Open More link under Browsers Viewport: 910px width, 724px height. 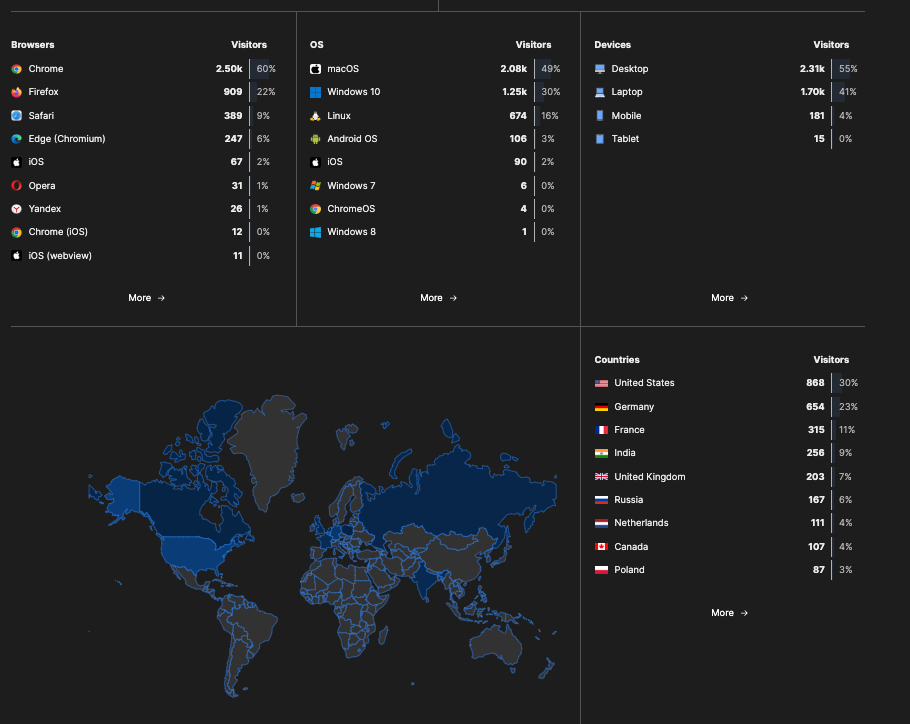tap(146, 298)
